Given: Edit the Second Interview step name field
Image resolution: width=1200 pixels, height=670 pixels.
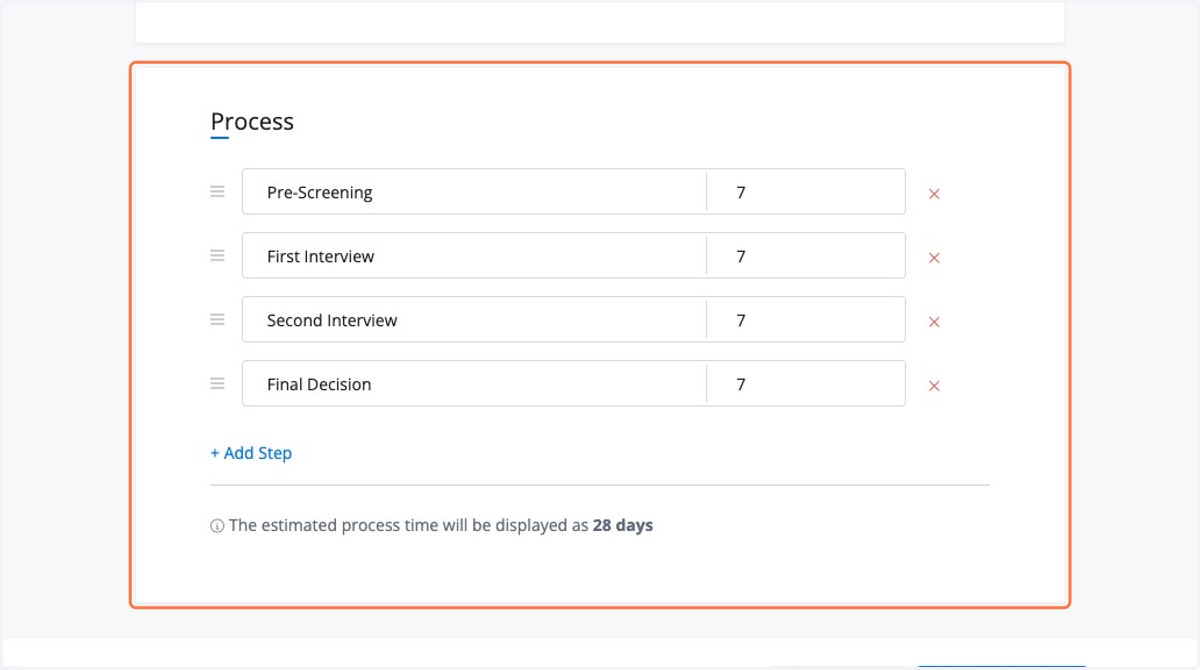Looking at the screenshot, I should pyautogui.click(x=474, y=320).
